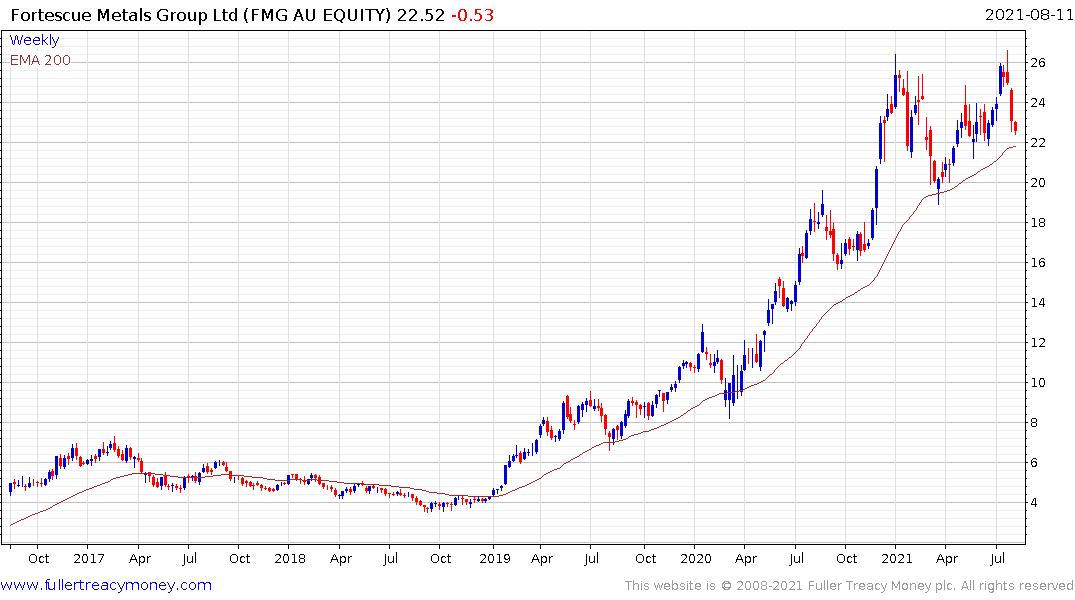The image size is (1075, 600).
Task: Click the 2019 time axis label
Action: (x=495, y=558)
